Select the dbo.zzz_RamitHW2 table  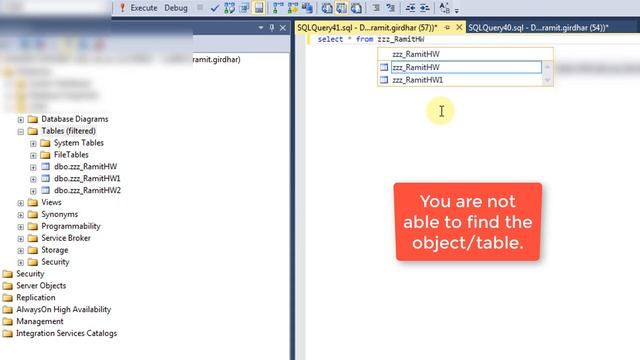coord(87,190)
